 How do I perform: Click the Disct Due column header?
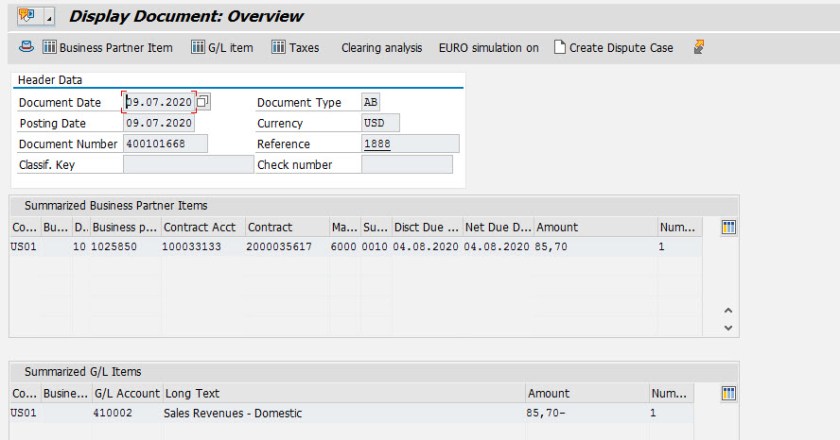[x=427, y=227]
